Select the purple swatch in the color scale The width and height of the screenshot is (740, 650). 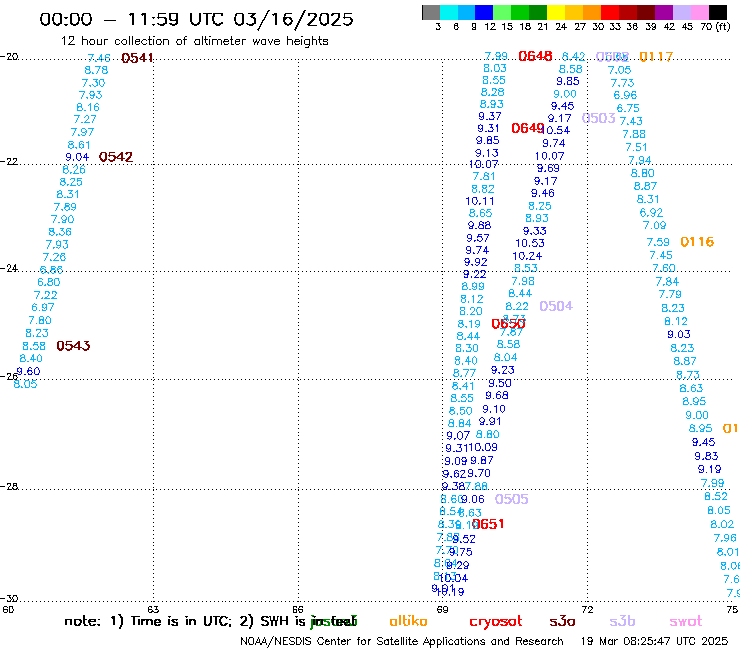664,12
